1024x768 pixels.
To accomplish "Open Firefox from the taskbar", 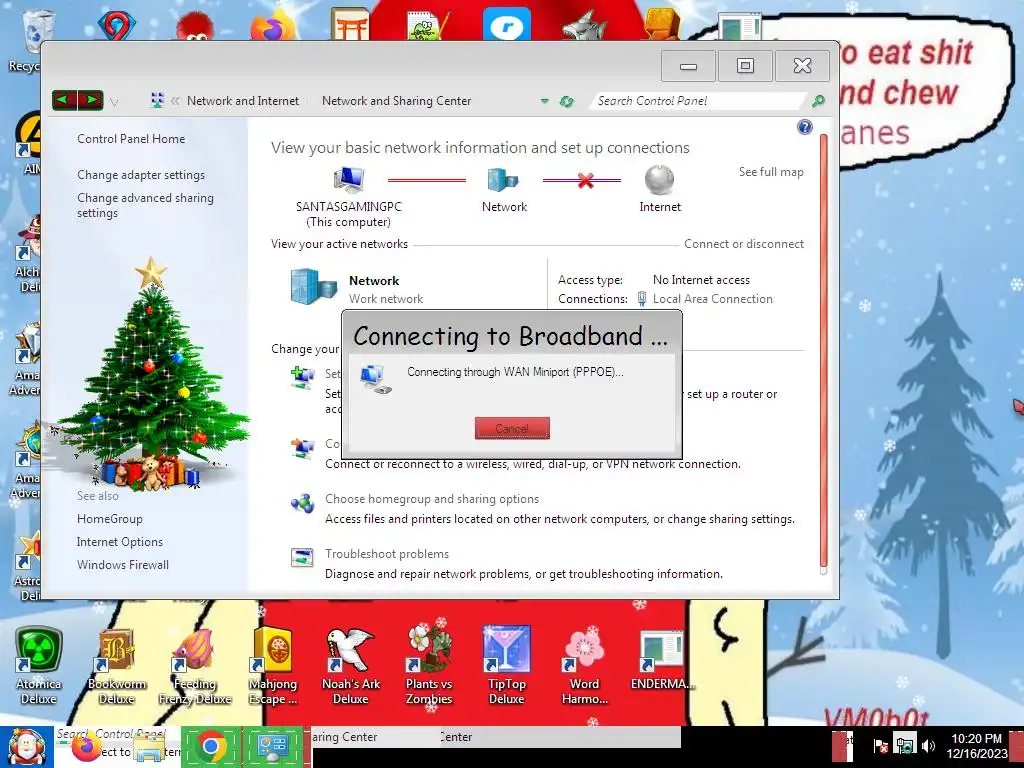I will (x=86, y=748).
